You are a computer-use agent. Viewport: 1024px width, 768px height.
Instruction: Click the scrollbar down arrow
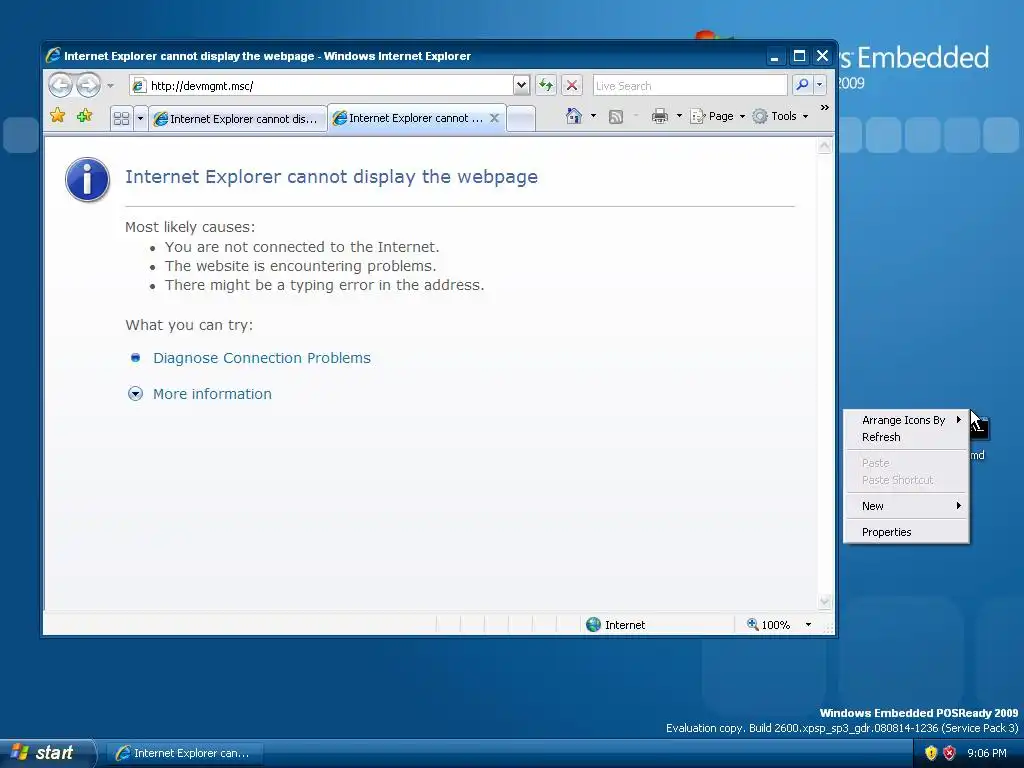point(824,601)
